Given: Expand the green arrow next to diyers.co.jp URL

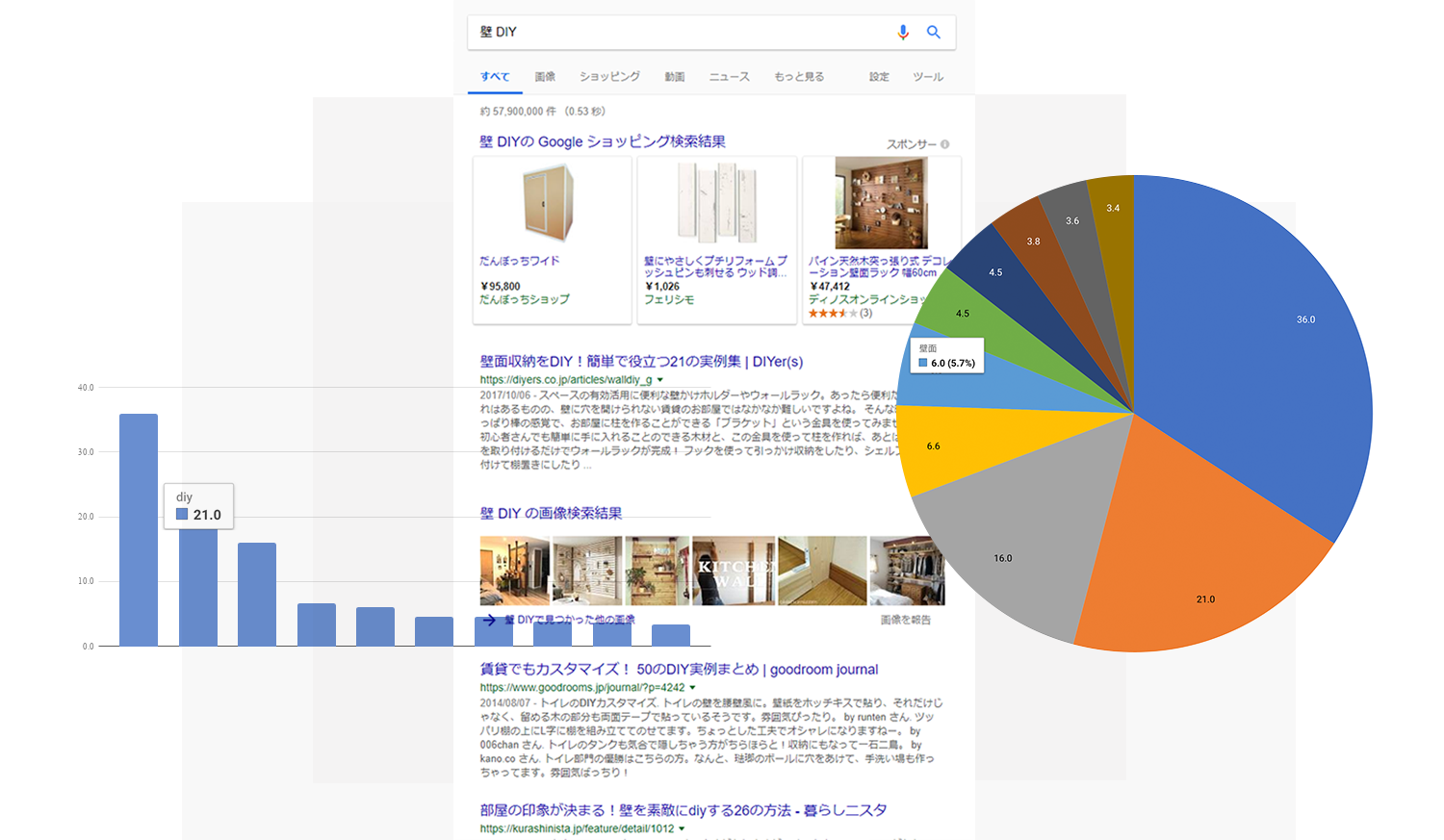Looking at the screenshot, I should 660,380.
